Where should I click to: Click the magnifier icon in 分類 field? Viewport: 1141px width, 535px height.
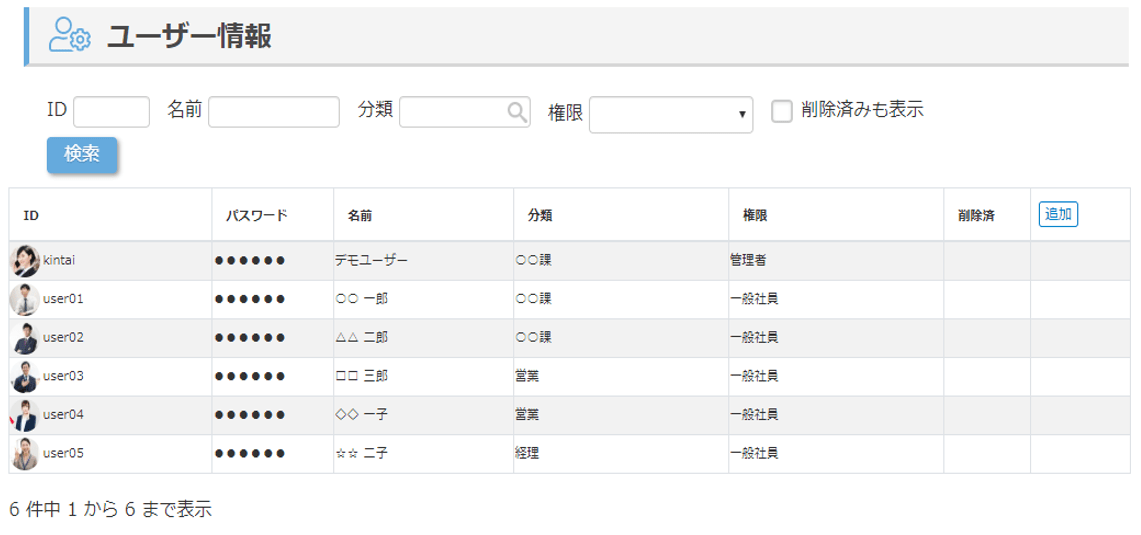point(517,112)
